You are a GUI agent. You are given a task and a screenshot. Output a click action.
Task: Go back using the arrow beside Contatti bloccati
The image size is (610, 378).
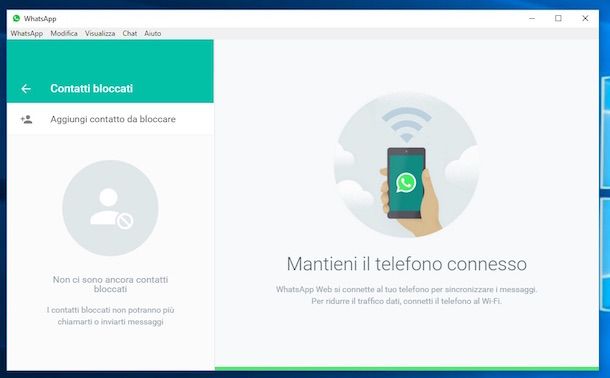[26, 89]
